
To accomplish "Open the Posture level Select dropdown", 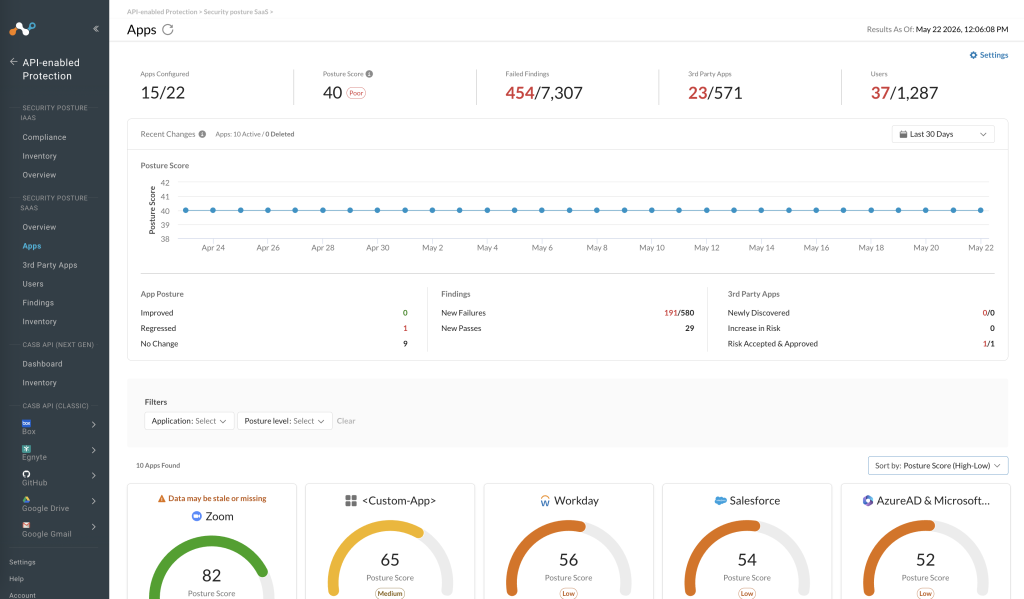I will pyautogui.click(x=284, y=421).
